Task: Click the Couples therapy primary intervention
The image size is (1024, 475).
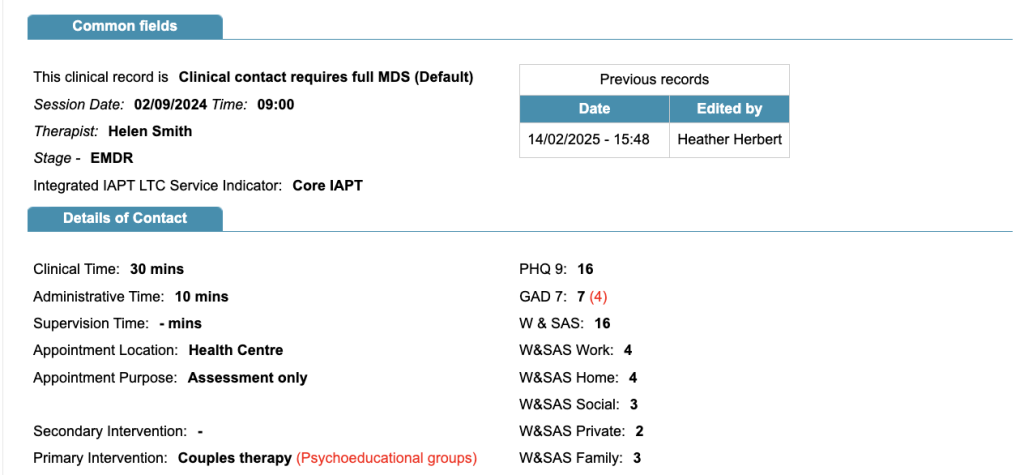Action: (x=234, y=458)
